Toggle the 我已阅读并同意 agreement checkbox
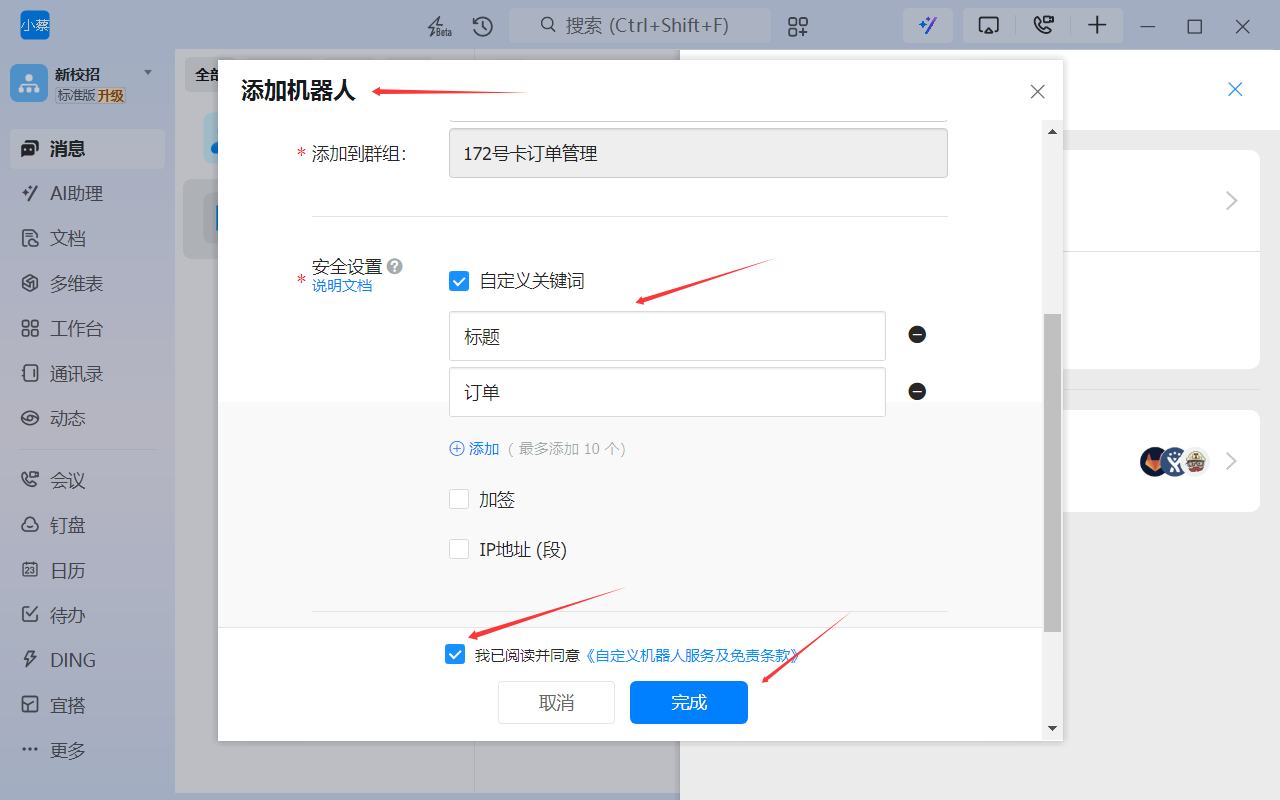This screenshot has width=1280, height=800. (x=455, y=655)
